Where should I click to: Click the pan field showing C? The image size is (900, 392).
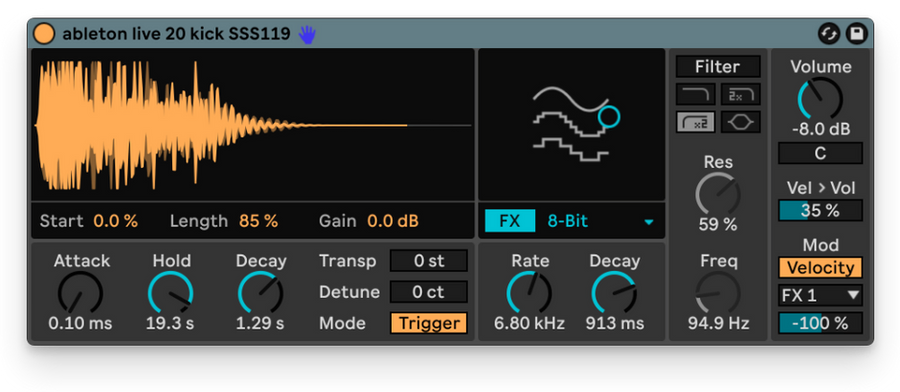pos(820,154)
